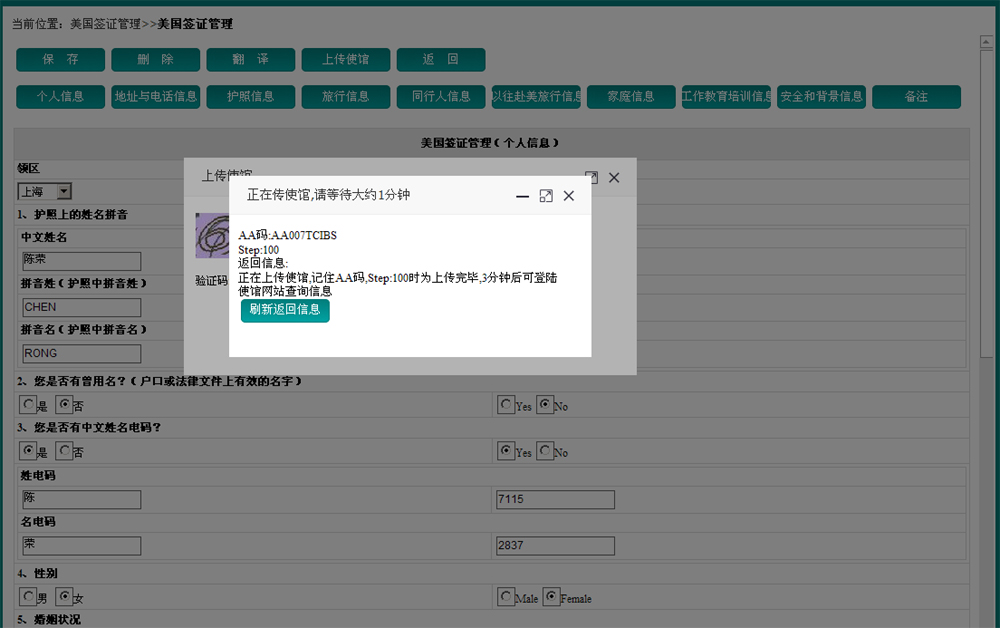Click the captcha image thumbnail

[212, 236]
